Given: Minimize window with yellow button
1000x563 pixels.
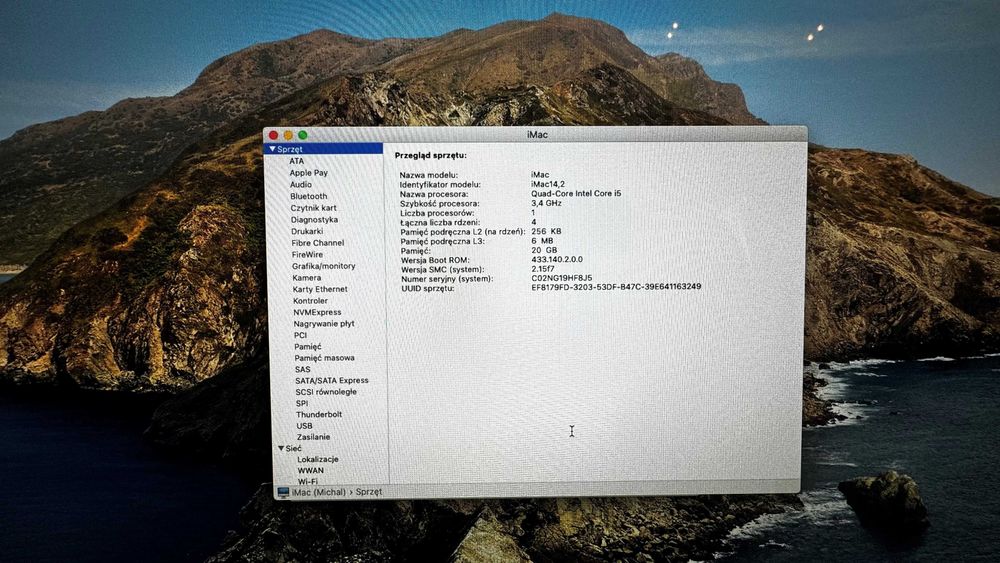Looking at the screenshot, I should (288, 135).
